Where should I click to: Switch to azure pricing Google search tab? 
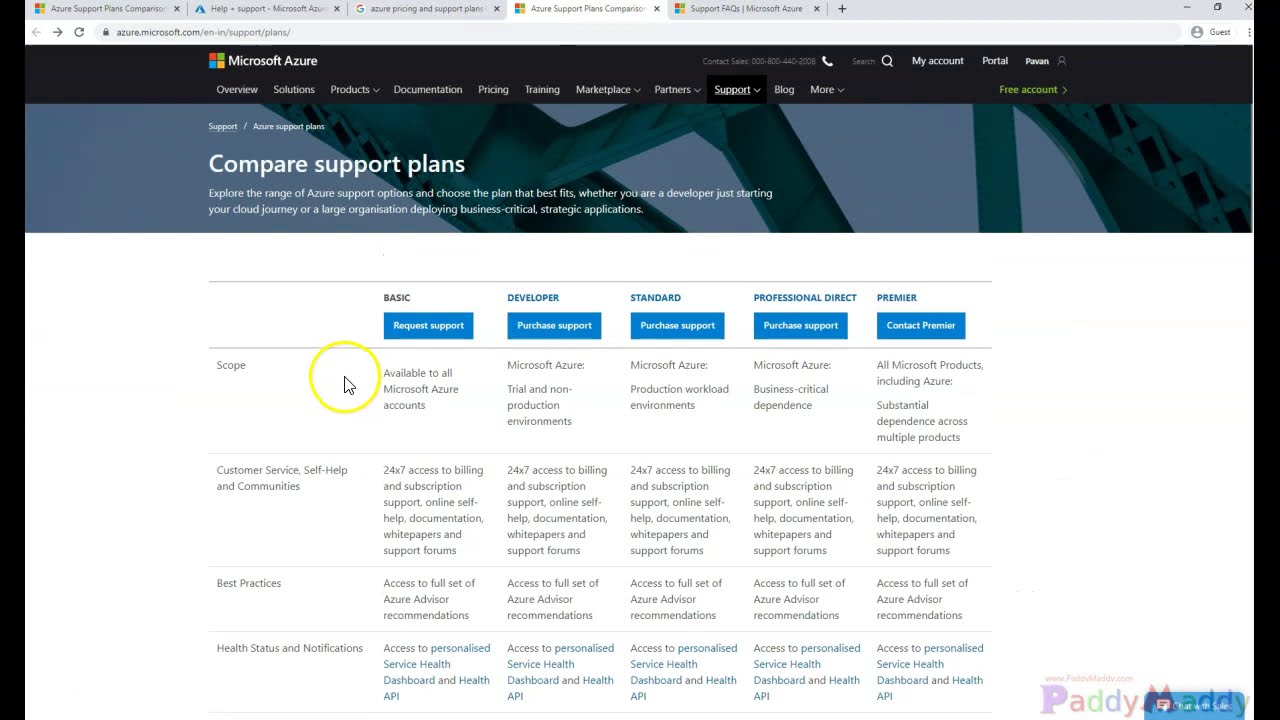pyautogui.click(x=427, y=9)
